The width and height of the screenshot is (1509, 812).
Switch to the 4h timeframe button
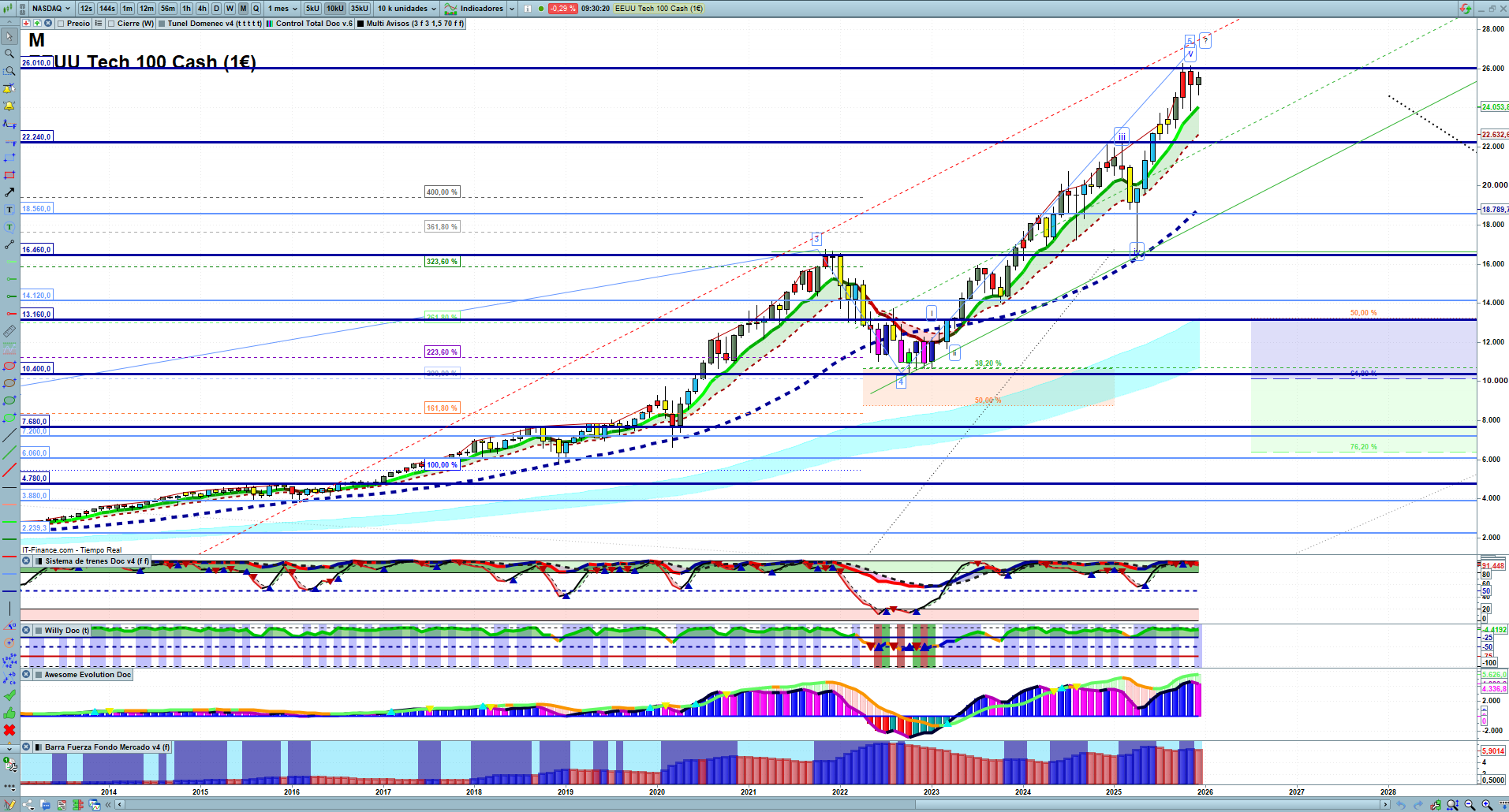202,9
